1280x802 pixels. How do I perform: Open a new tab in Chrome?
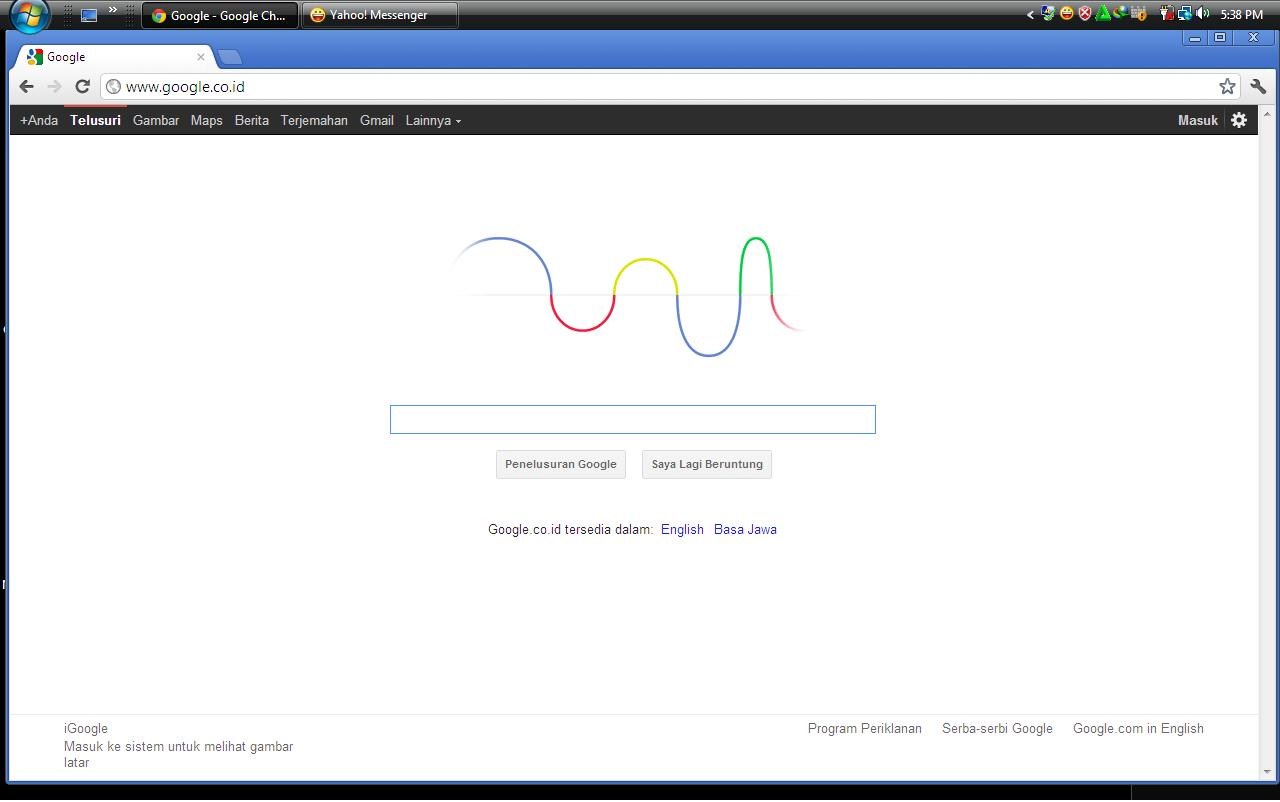coord(229,57)
